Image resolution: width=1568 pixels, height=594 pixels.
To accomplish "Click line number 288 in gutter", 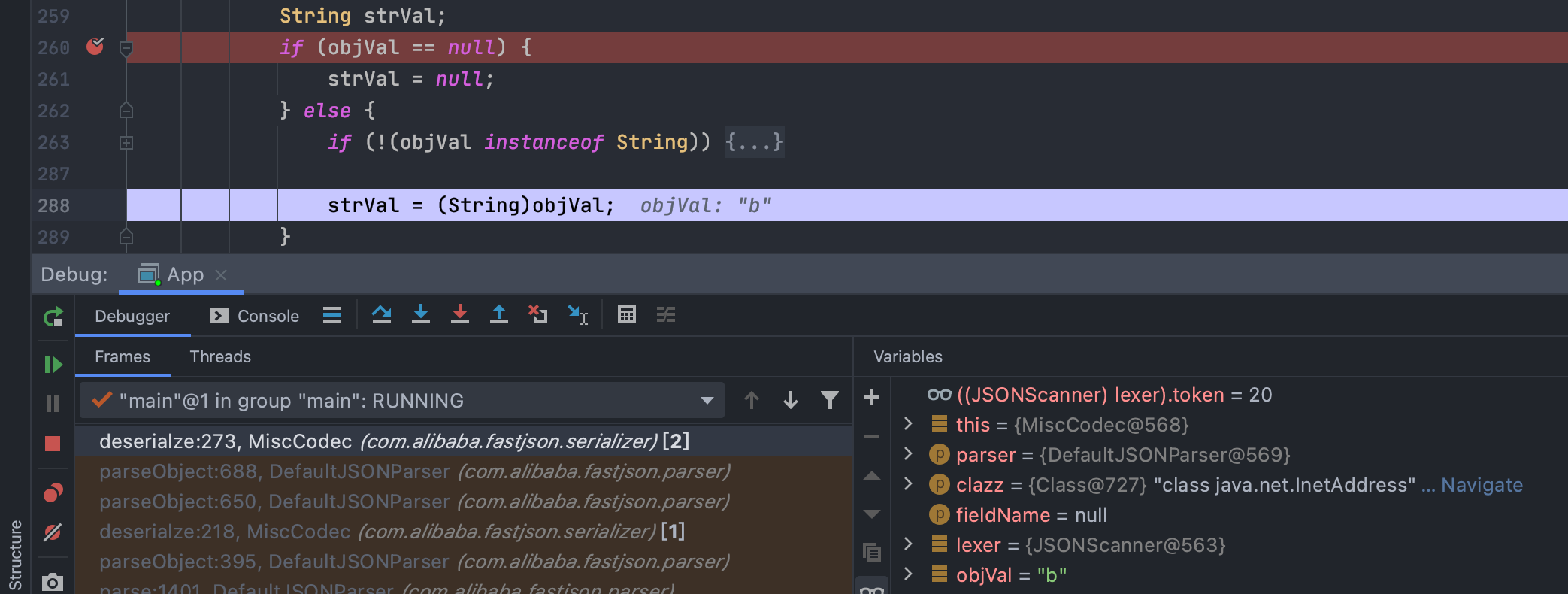I will [x=53, y=205].
